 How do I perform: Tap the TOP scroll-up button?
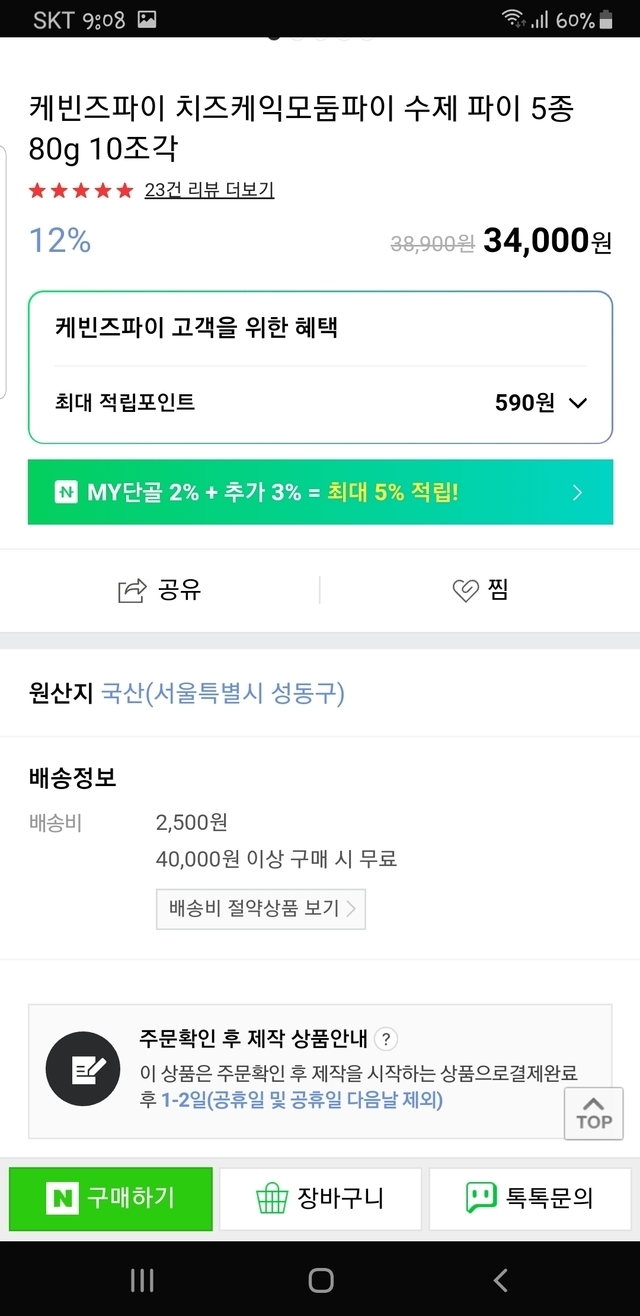point(593,1113)
